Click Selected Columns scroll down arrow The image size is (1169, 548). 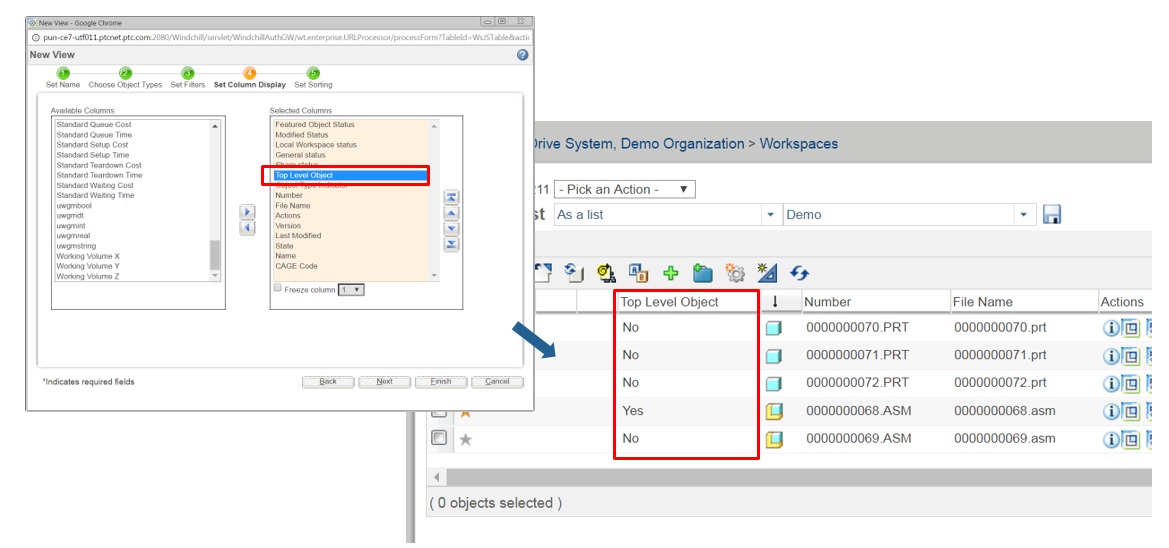435,276
